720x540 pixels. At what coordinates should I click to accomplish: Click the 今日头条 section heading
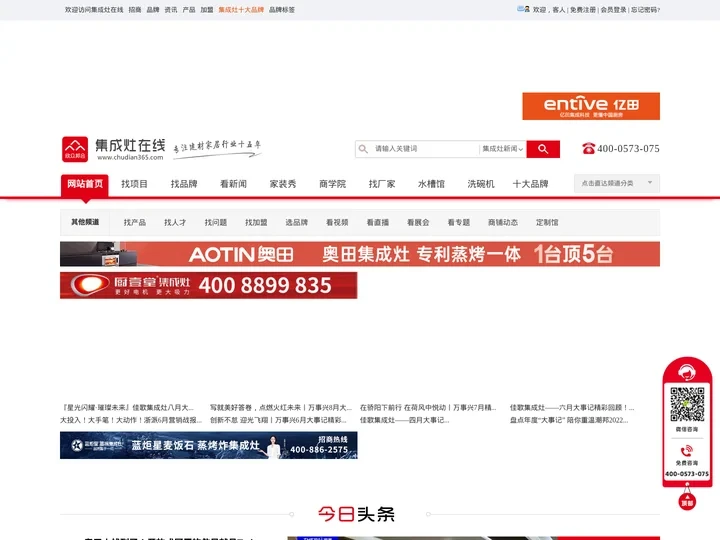point(356,514)
